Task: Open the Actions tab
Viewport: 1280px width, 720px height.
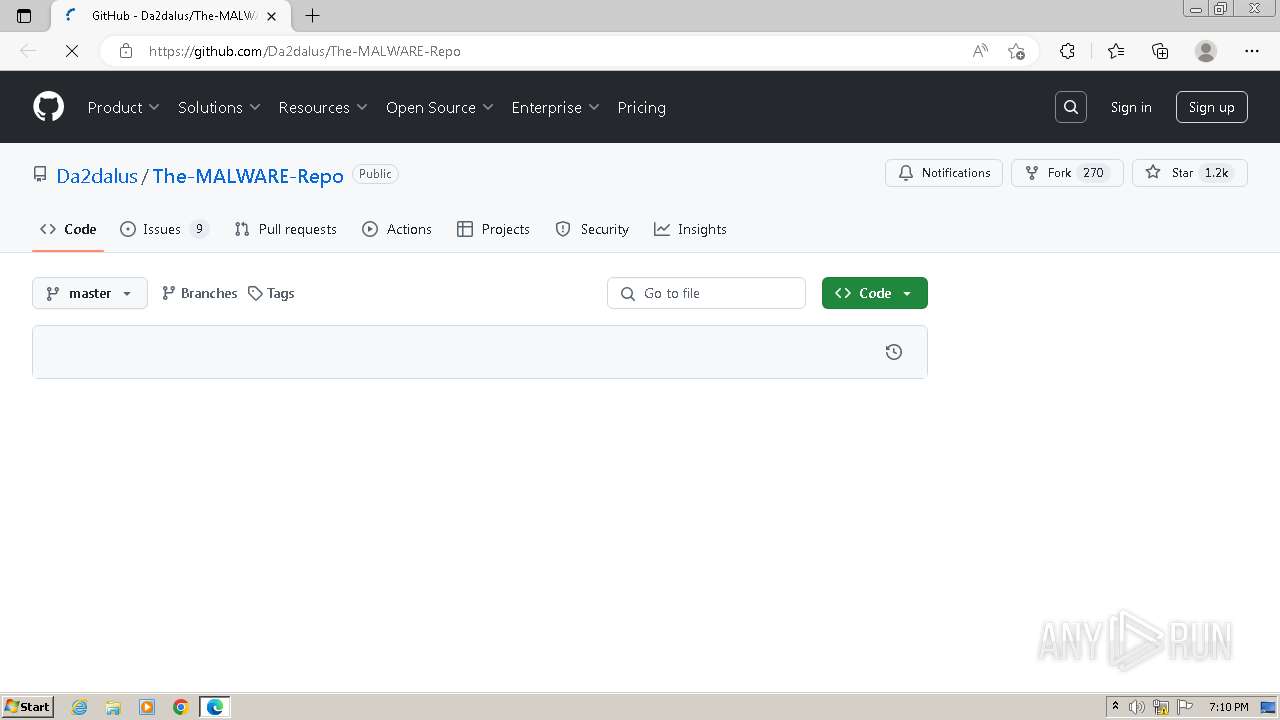Action: [397, 229]
